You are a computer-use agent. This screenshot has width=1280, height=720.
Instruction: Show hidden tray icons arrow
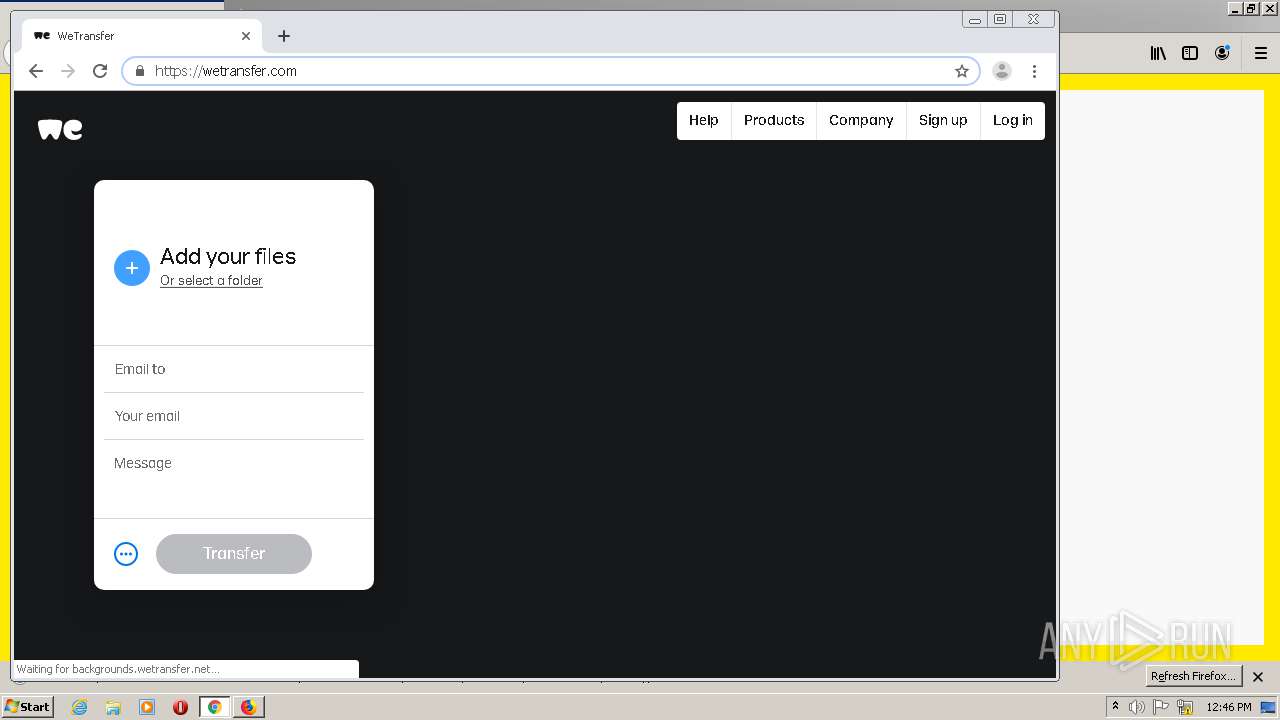click(x=1115, y=706)
